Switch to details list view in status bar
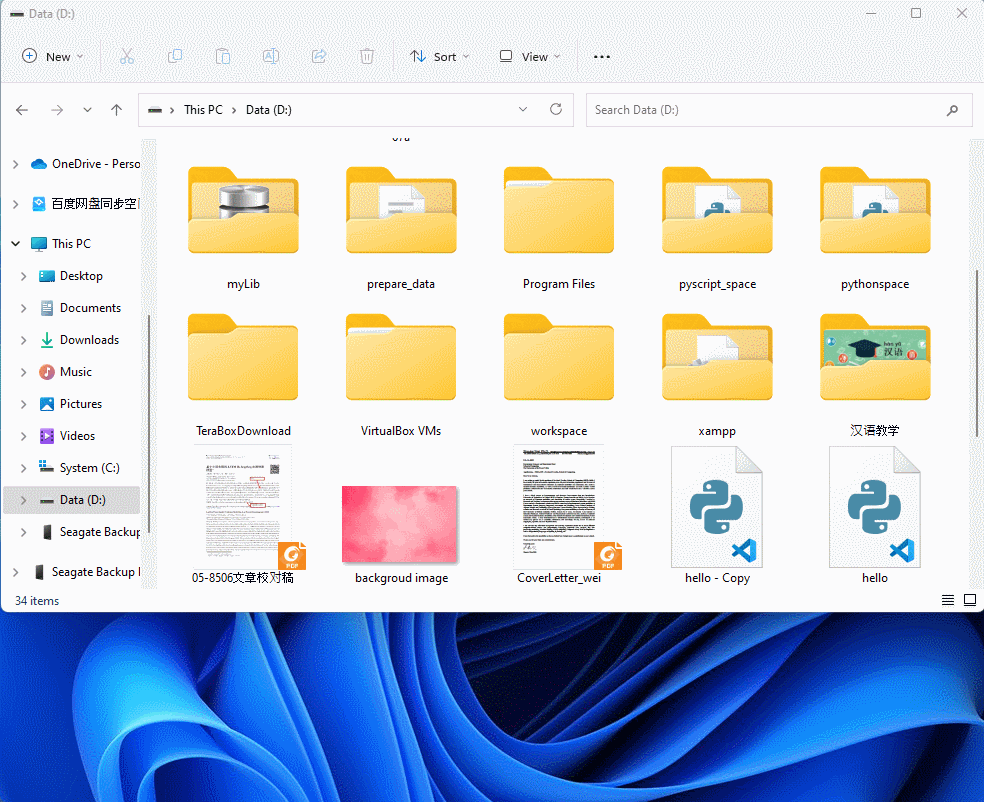This screenshot has height=802, width=984. 947,600
